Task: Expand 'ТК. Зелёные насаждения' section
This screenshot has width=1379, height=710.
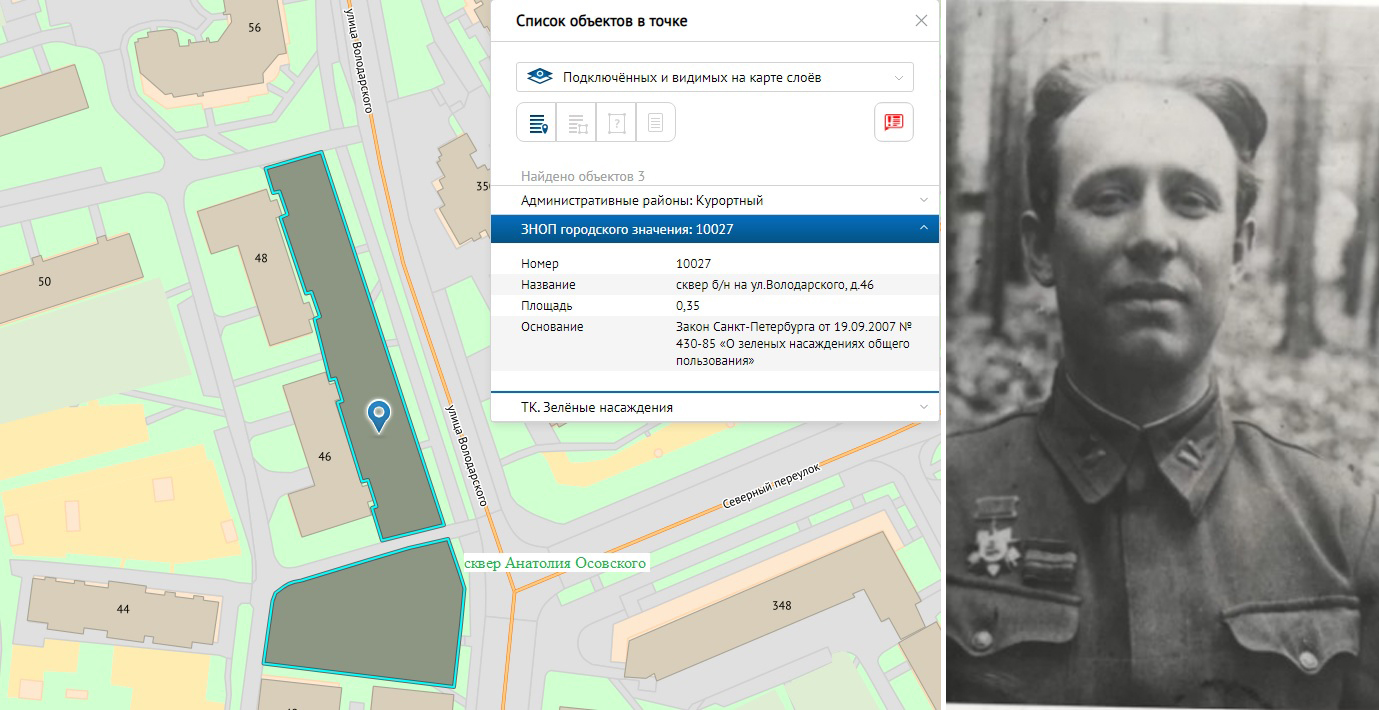Action: point(714,407)
